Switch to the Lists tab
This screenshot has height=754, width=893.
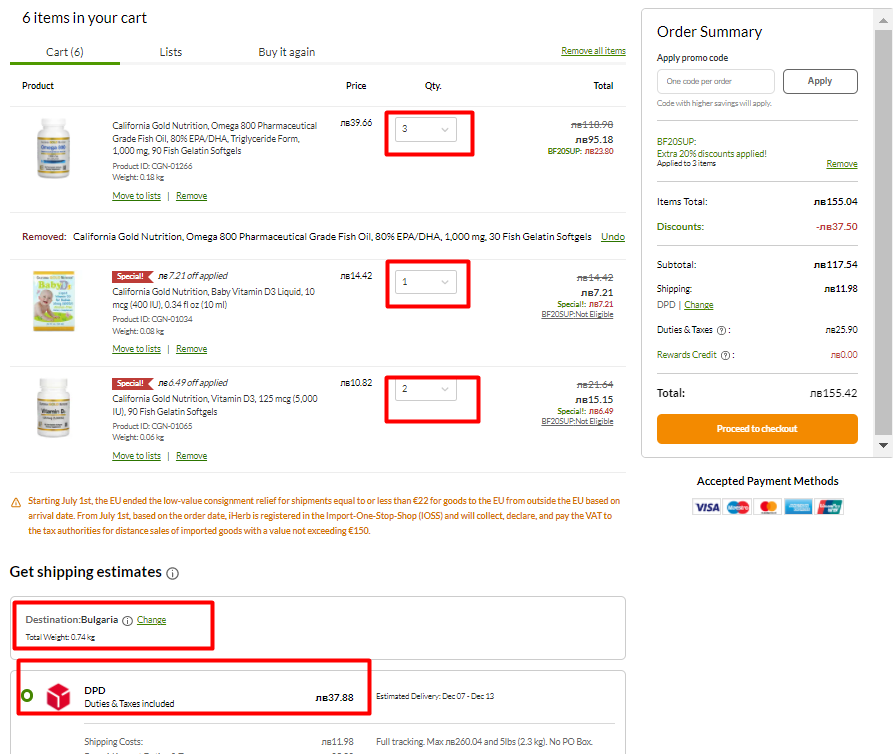pos(171,52)
